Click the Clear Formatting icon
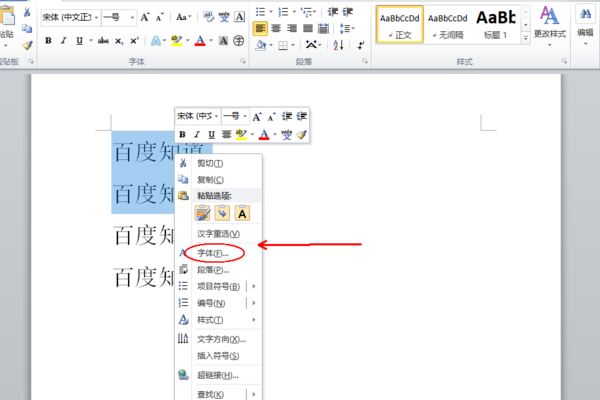600x400 pixels. coord(208,17)
